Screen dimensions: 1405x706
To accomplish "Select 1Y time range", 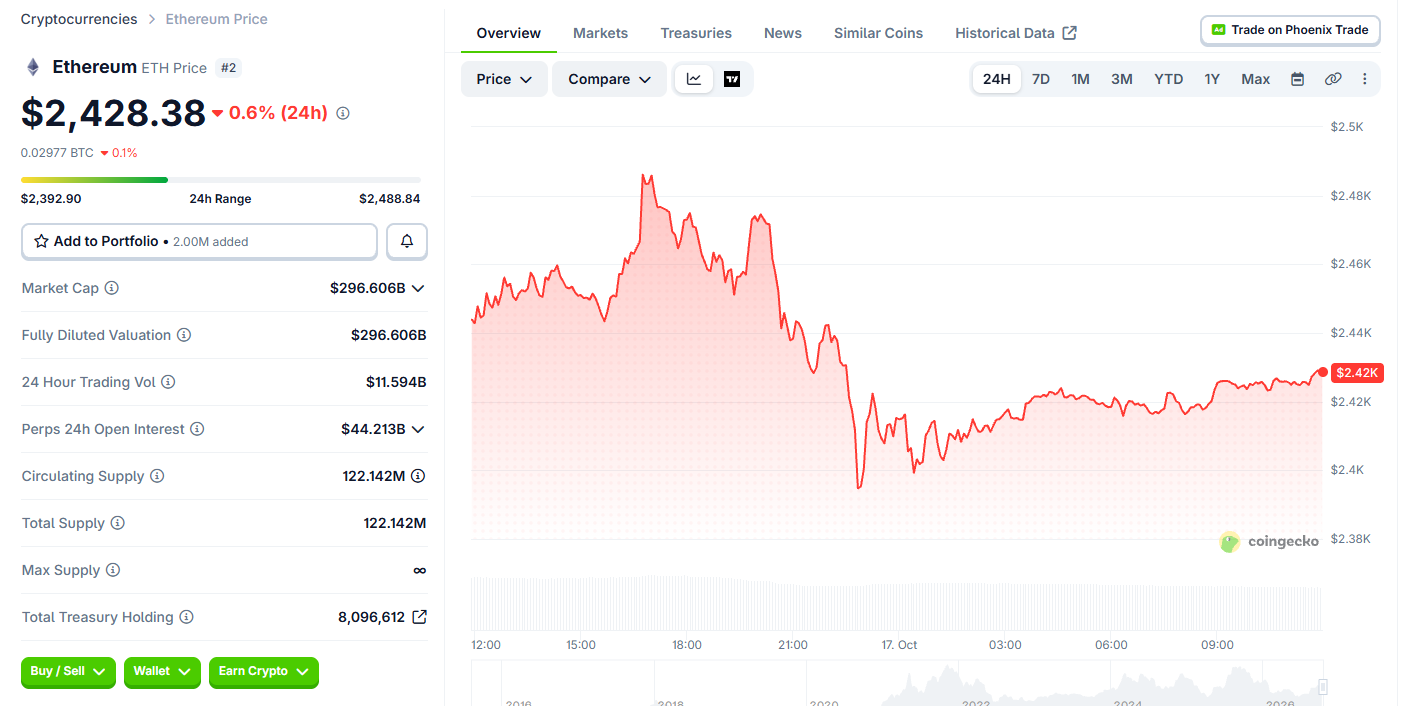I will pyautogui.click(x=1212, y=79).
